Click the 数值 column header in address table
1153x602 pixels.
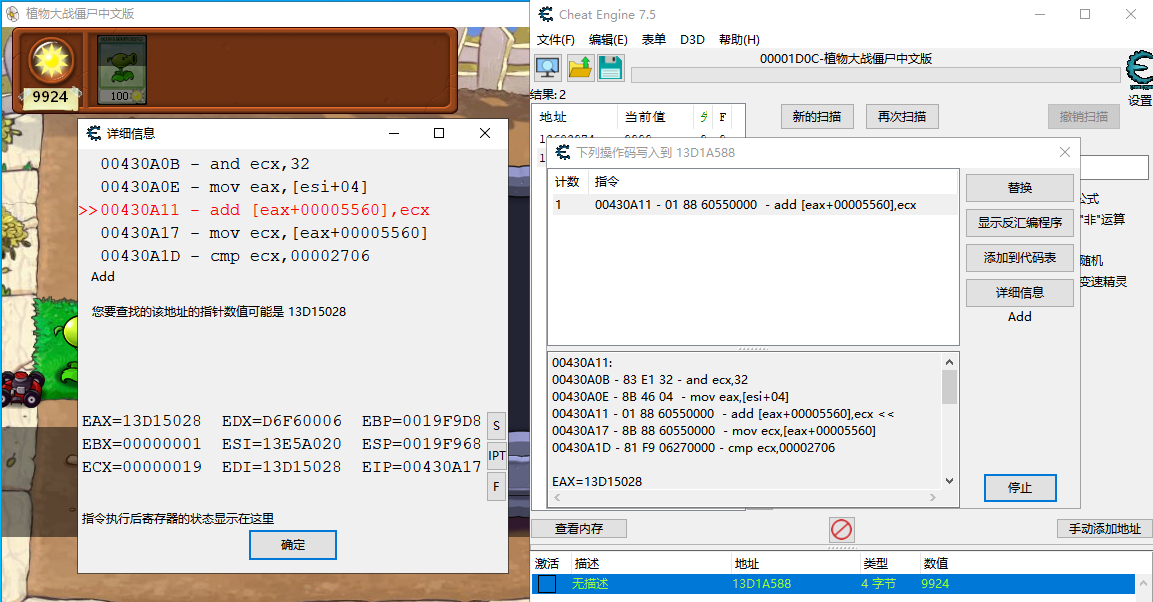[935, 564]
